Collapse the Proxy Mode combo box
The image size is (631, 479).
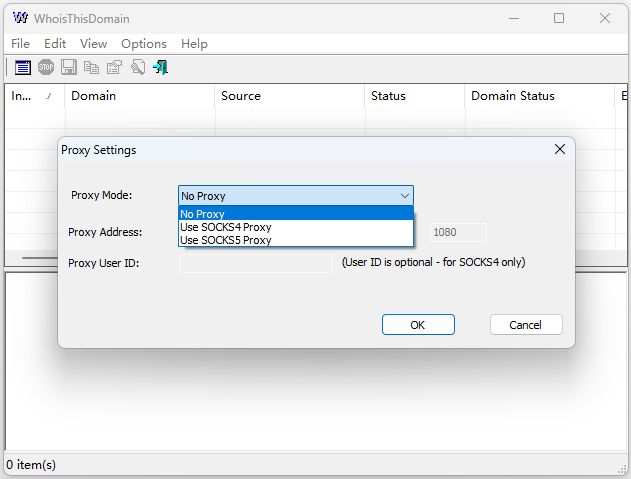point(404,196)
